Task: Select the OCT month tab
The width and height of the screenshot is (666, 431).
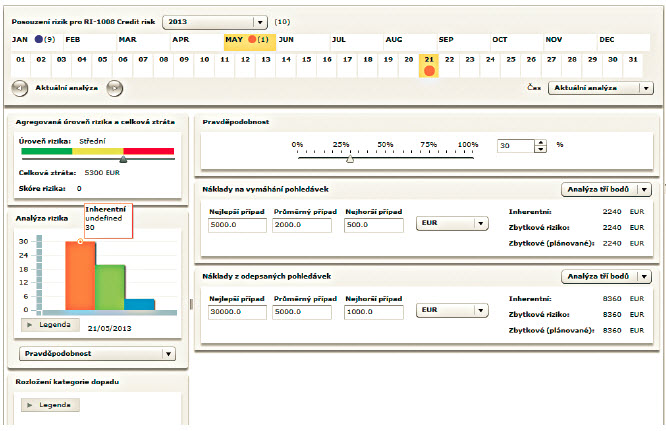Action: [517, 42]
